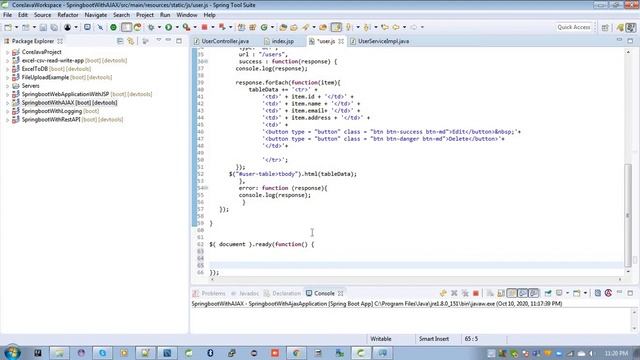Click the red Stop icon in main toolbar
Screen dimensions: 640x360
204,27
